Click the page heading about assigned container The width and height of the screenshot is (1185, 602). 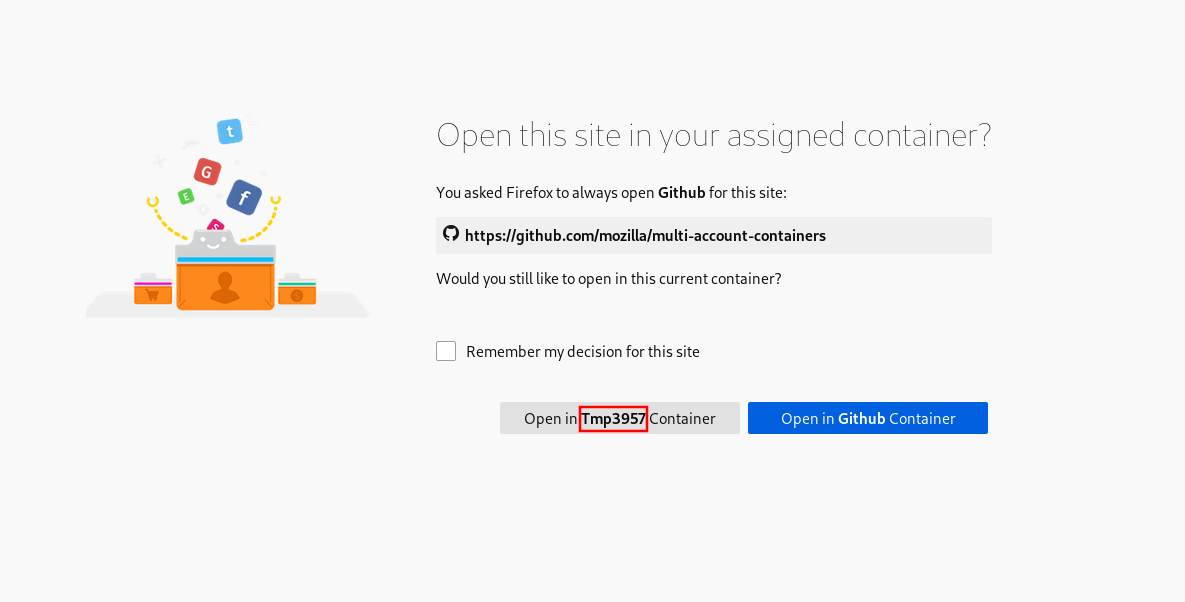point(713,134)
